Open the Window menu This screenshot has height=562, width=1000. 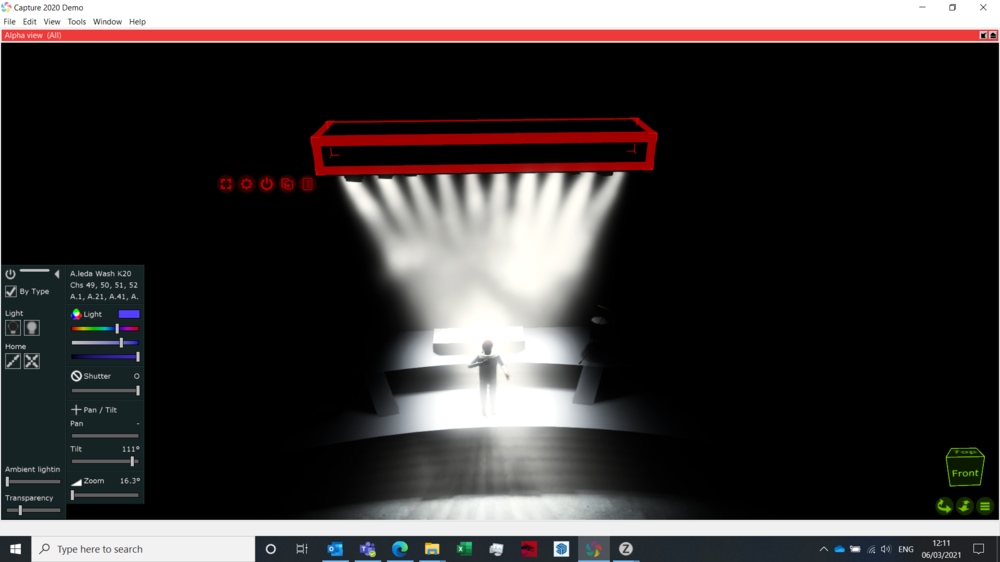point(107,21)
